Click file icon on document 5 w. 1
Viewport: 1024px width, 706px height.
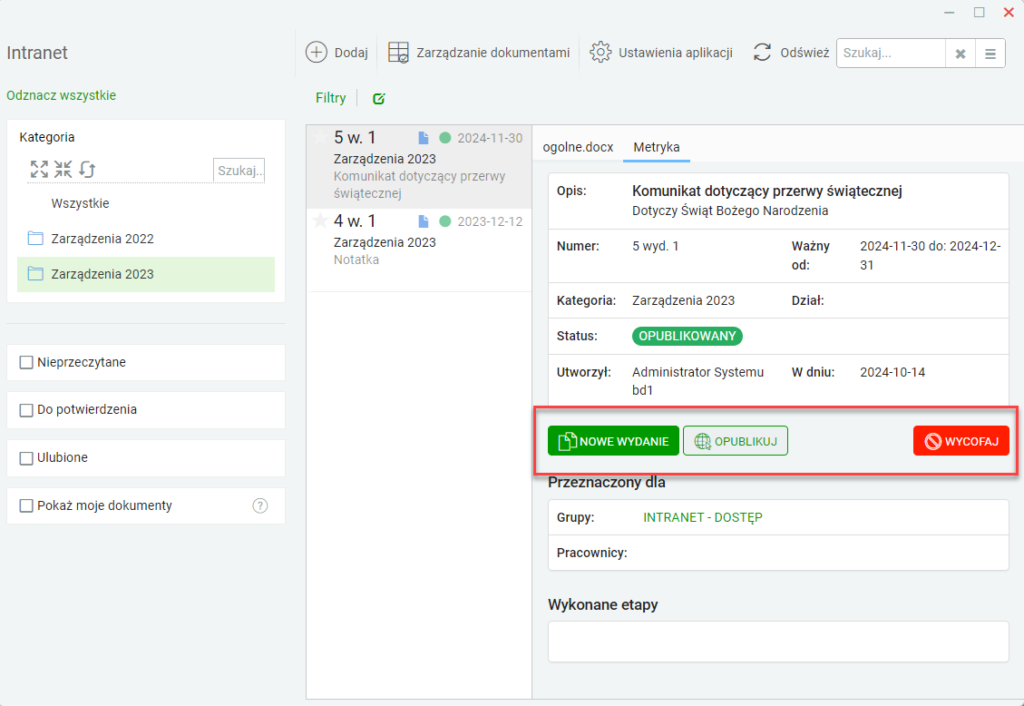pos(423,138)
